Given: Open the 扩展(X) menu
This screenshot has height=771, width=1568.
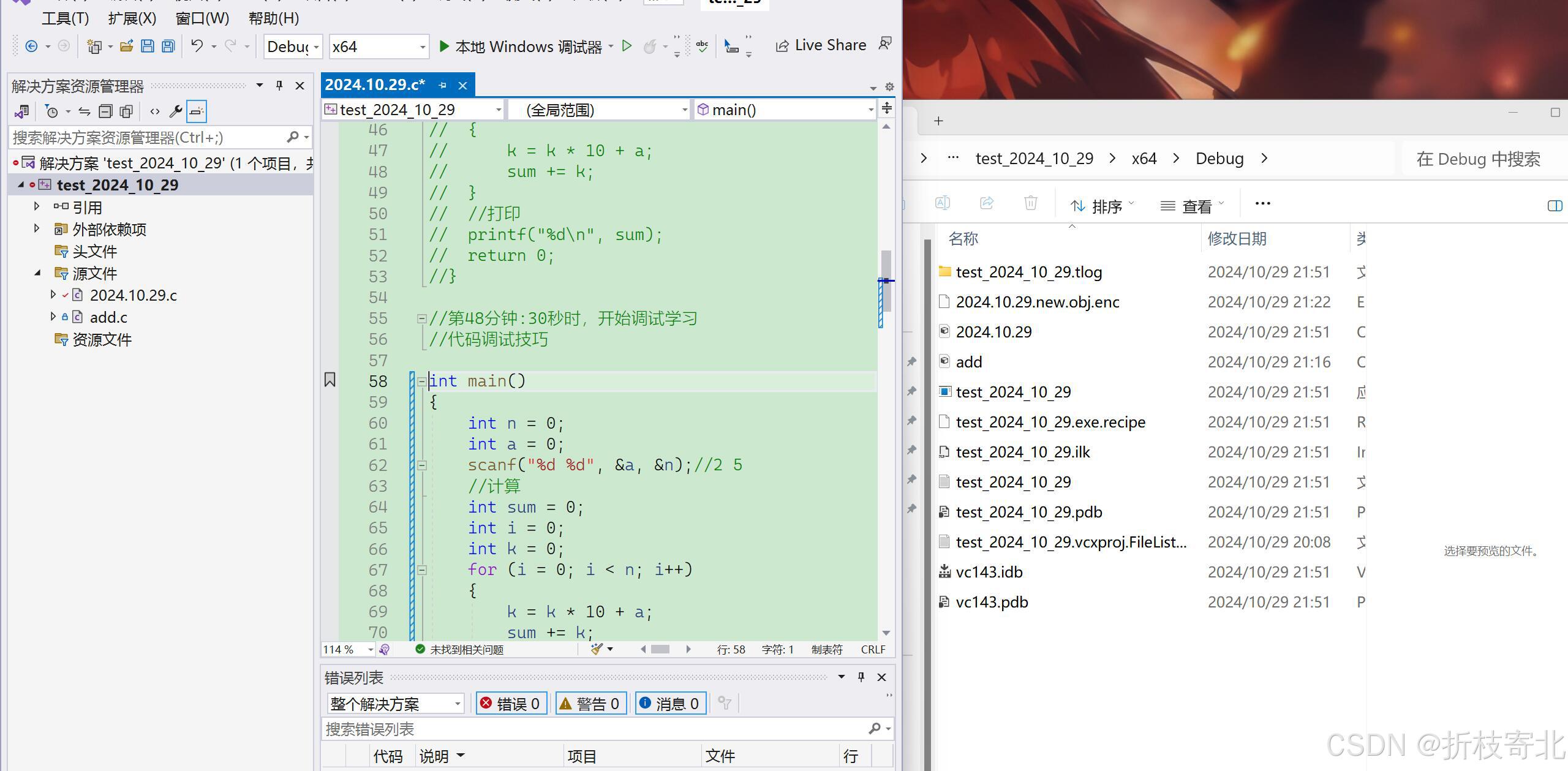Looking at the screenshot, I should [x=132, y=18].
